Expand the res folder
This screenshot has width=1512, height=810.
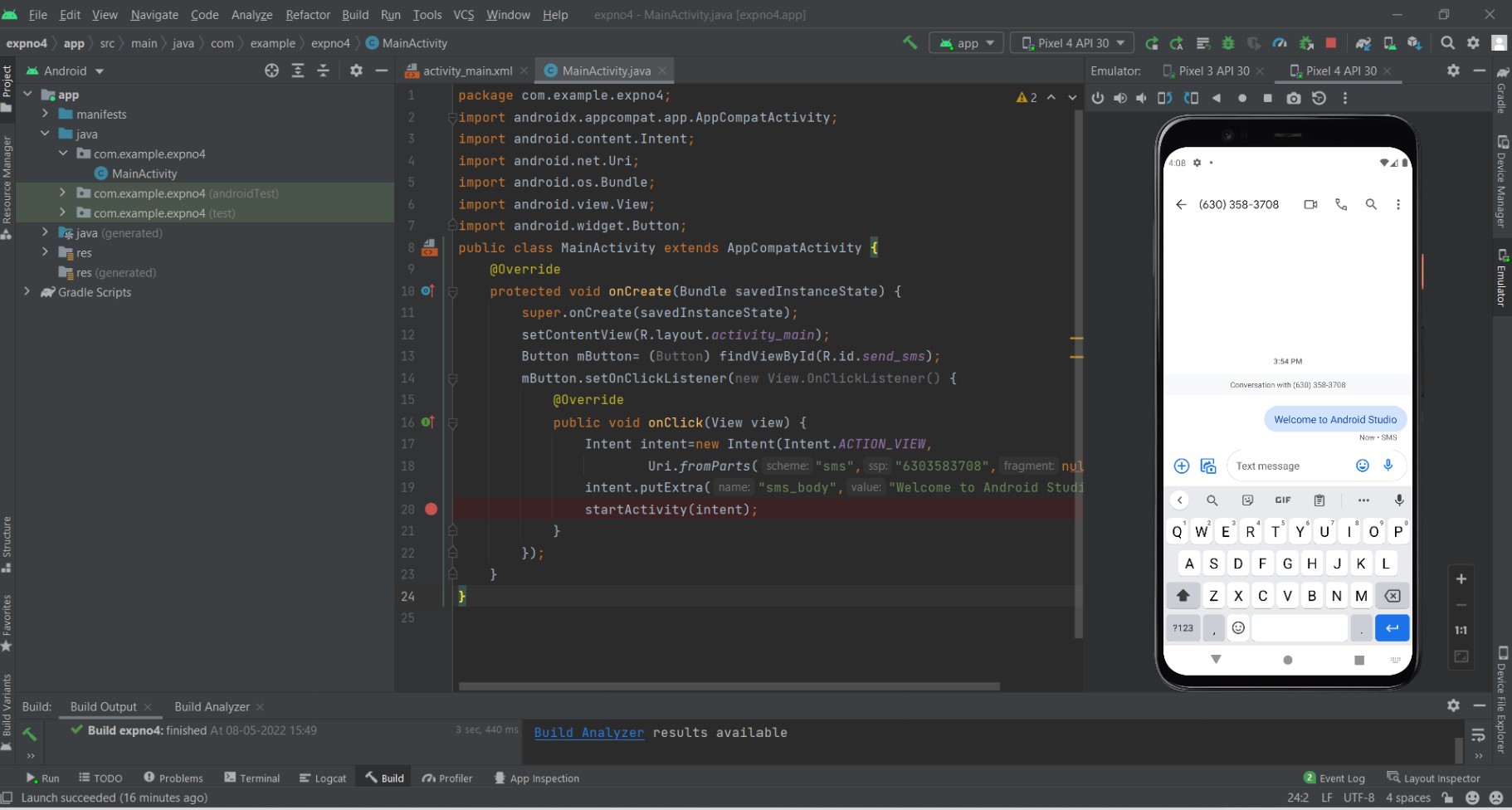(46, 252)
